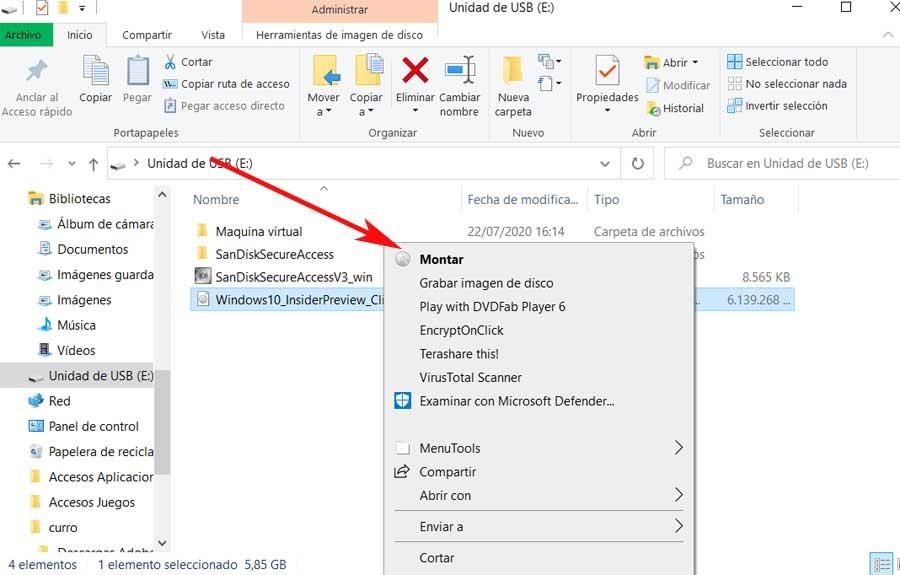Switch to the Compartir tab
The height and width of the screenshot is (575, 900).
147,35
